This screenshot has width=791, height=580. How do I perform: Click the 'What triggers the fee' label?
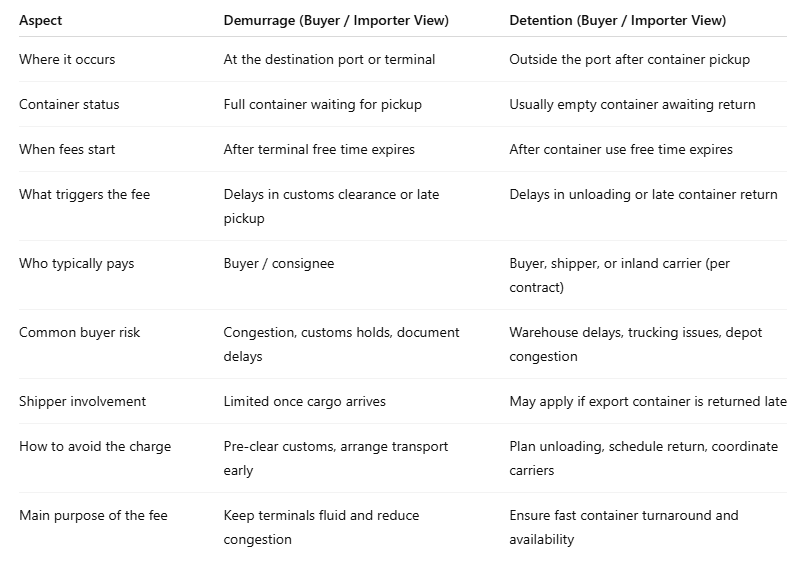click(x=84, y=194)
